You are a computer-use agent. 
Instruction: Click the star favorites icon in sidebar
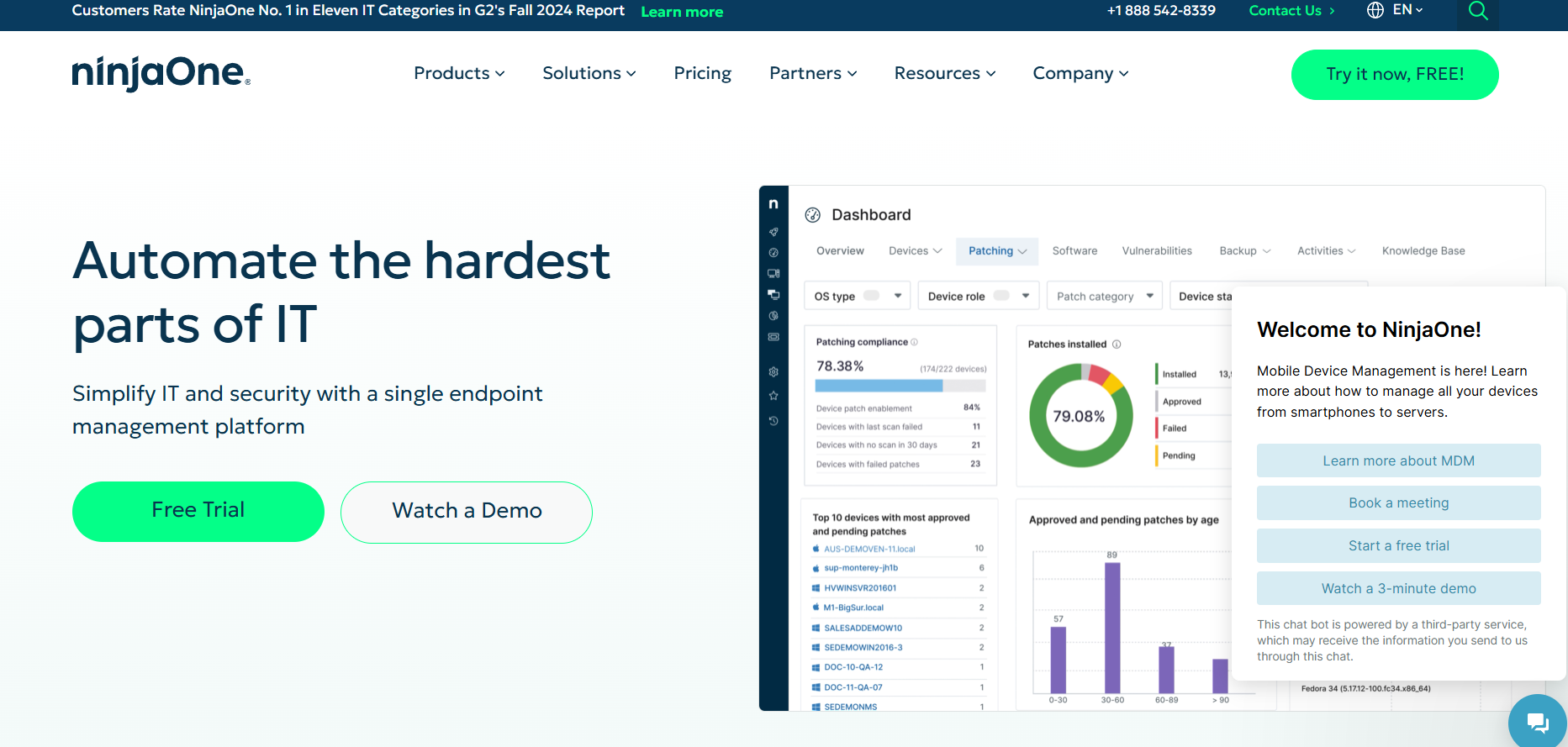(773, 396)
